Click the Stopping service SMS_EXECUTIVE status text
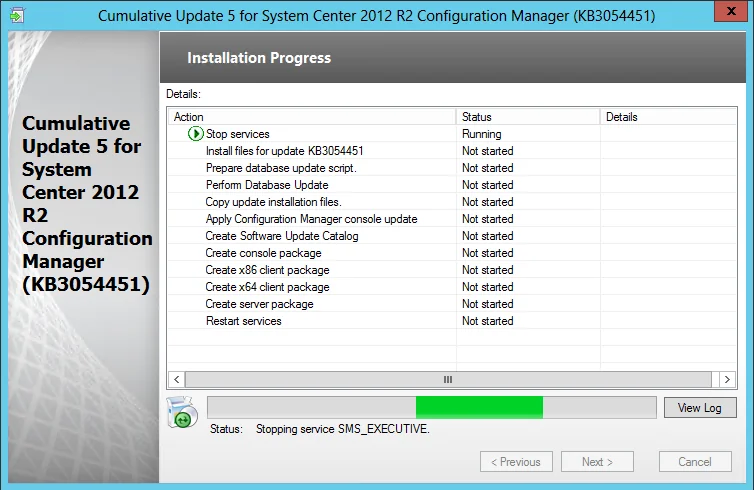Screen dimensions: 754x490 342,428
